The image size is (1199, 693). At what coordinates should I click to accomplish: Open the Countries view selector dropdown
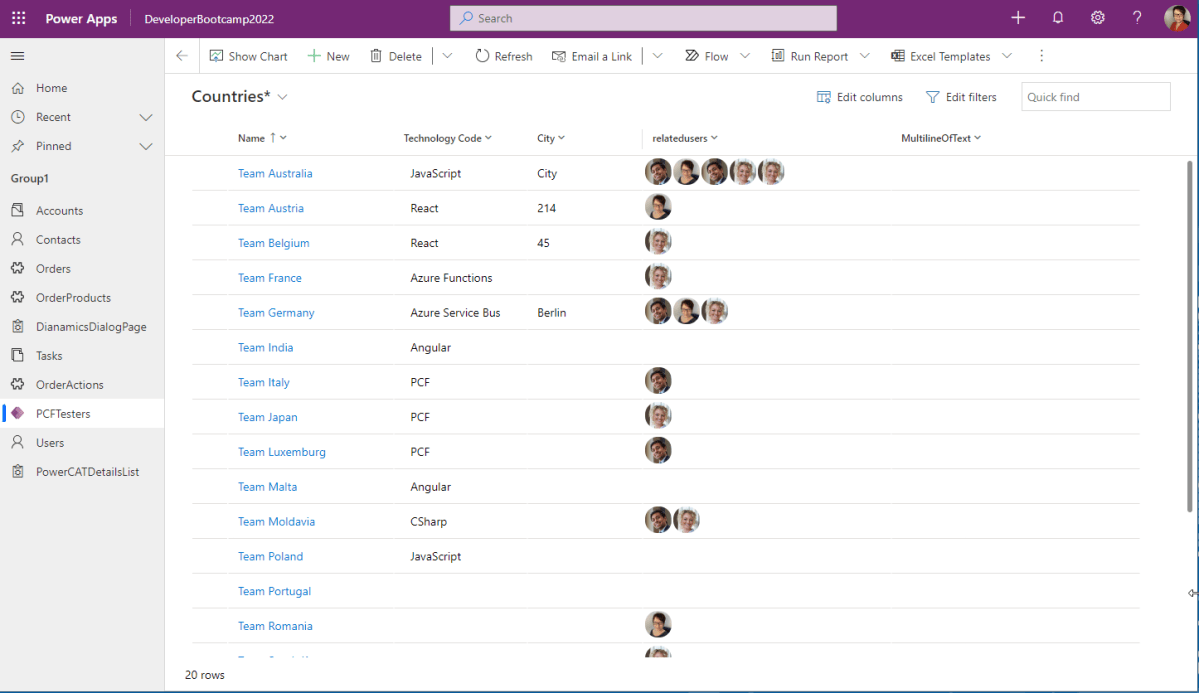coord(283,97)
